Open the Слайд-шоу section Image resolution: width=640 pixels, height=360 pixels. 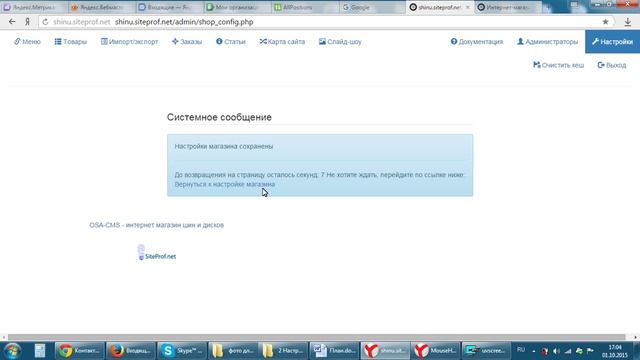(340, 42)
